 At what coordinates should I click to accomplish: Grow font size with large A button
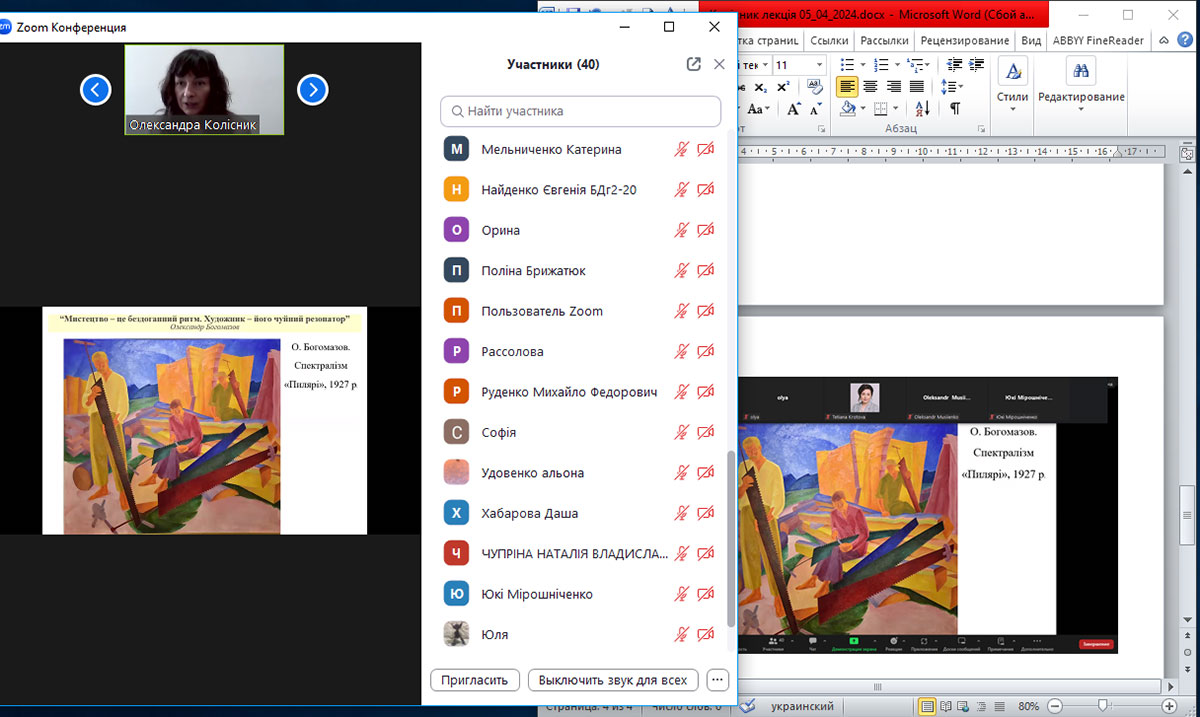click(793, 109)
